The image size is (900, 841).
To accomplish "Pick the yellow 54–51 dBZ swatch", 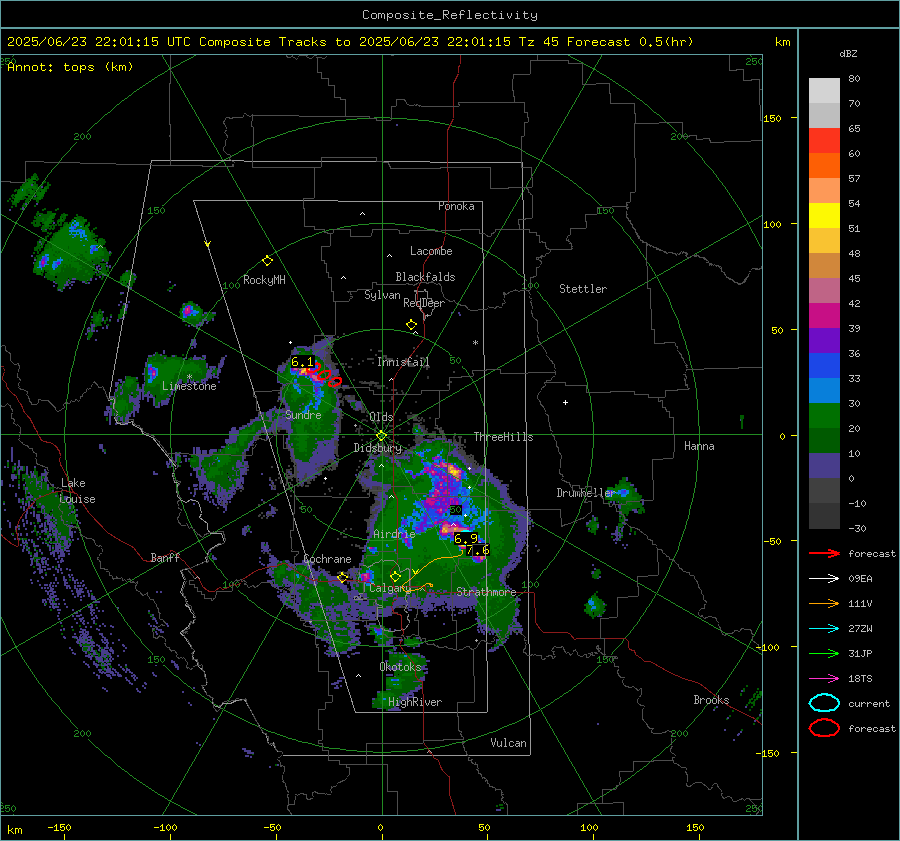I will tap(824, 216).
